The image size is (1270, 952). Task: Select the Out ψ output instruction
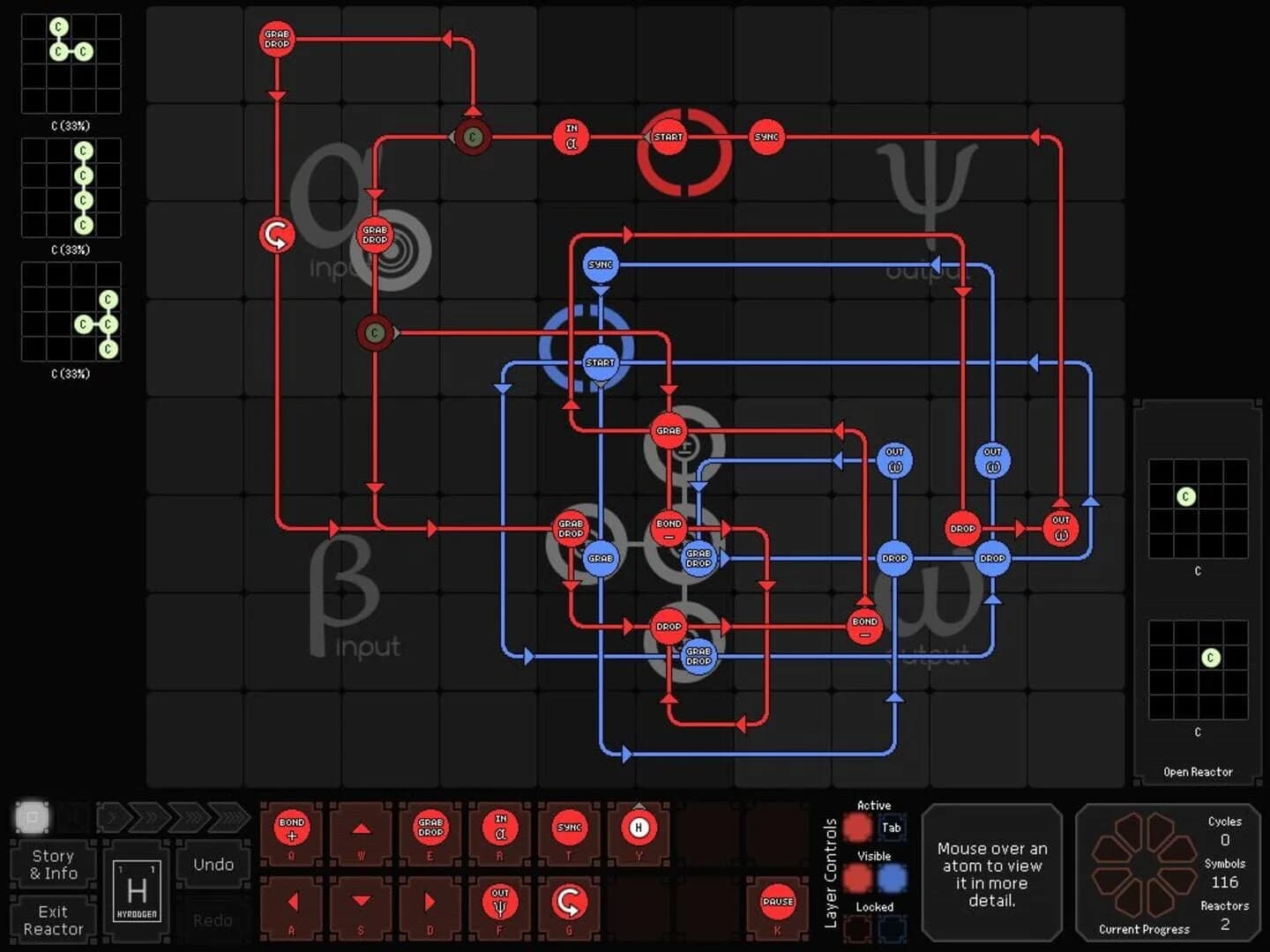(499, 901)
